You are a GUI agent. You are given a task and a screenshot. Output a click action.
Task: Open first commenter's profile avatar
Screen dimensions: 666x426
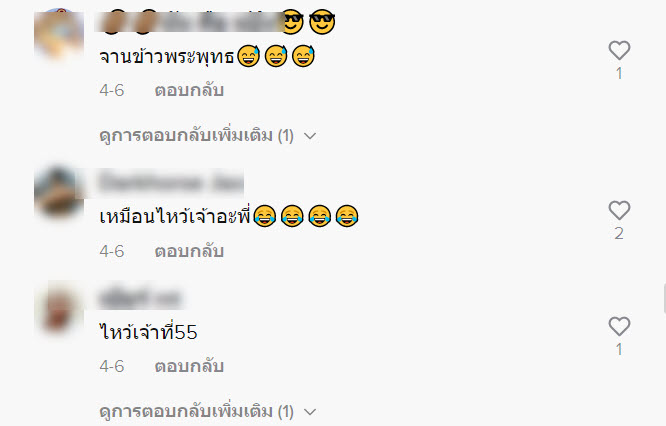59,33
